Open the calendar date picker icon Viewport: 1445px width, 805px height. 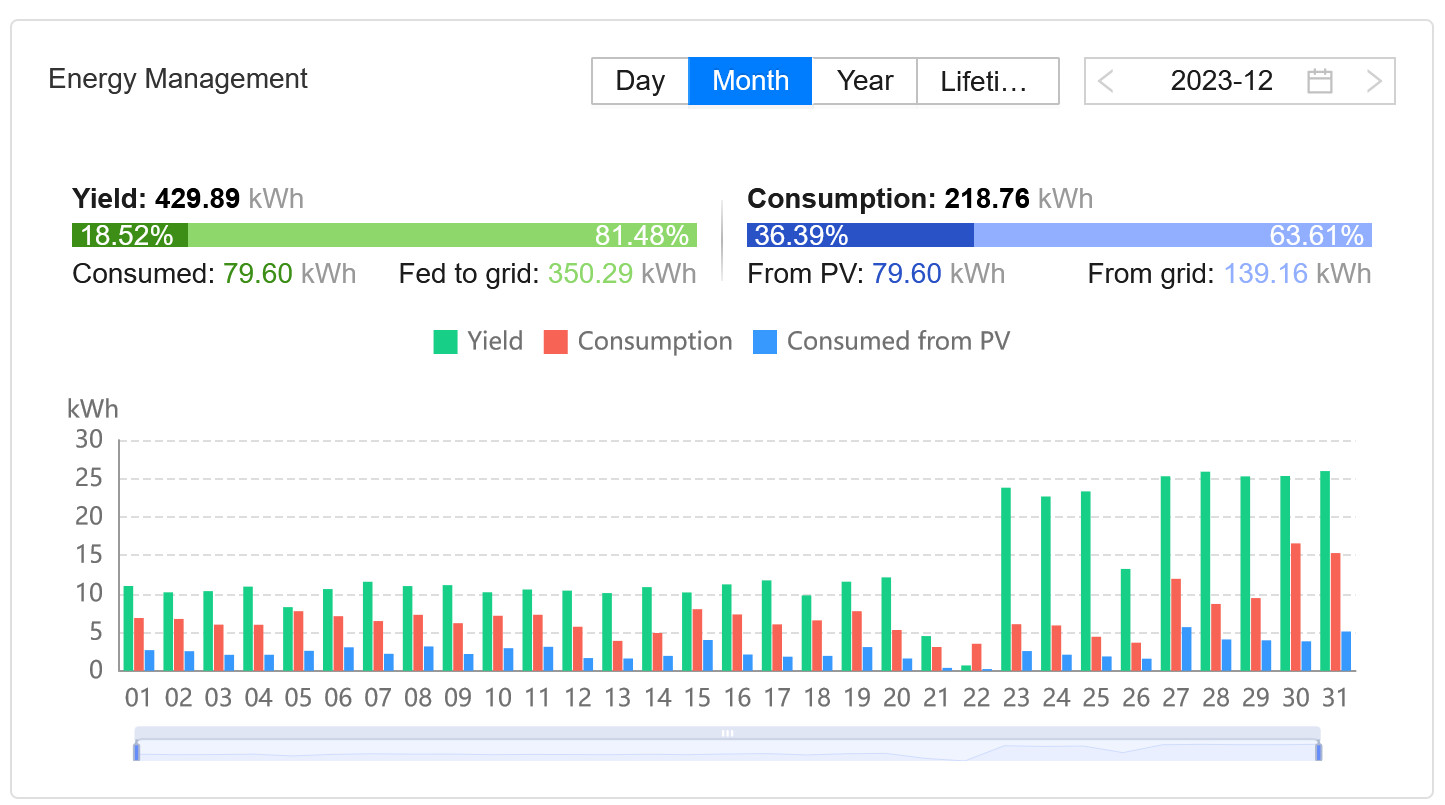point(1320,81)
